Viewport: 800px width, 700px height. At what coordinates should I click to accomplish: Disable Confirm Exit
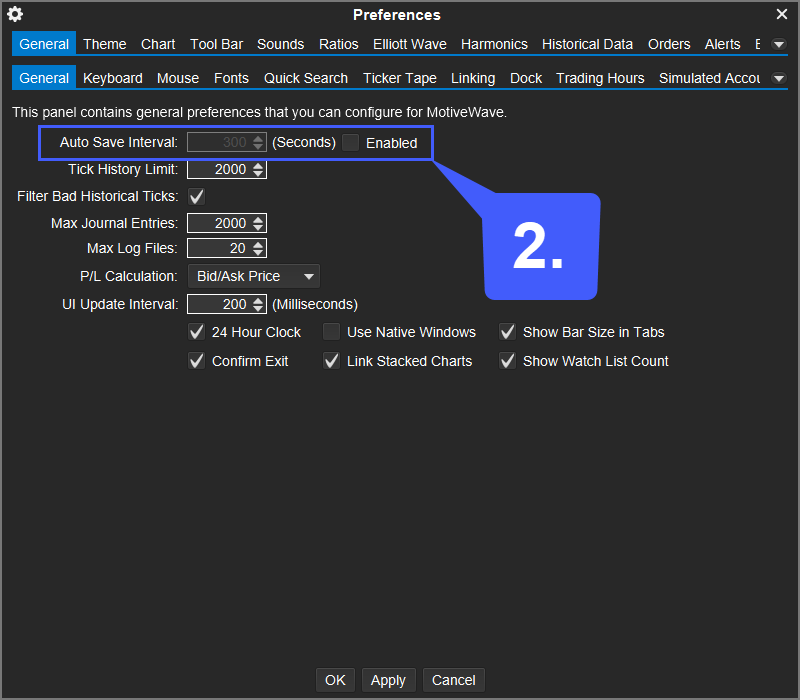[x=197, y=361]
